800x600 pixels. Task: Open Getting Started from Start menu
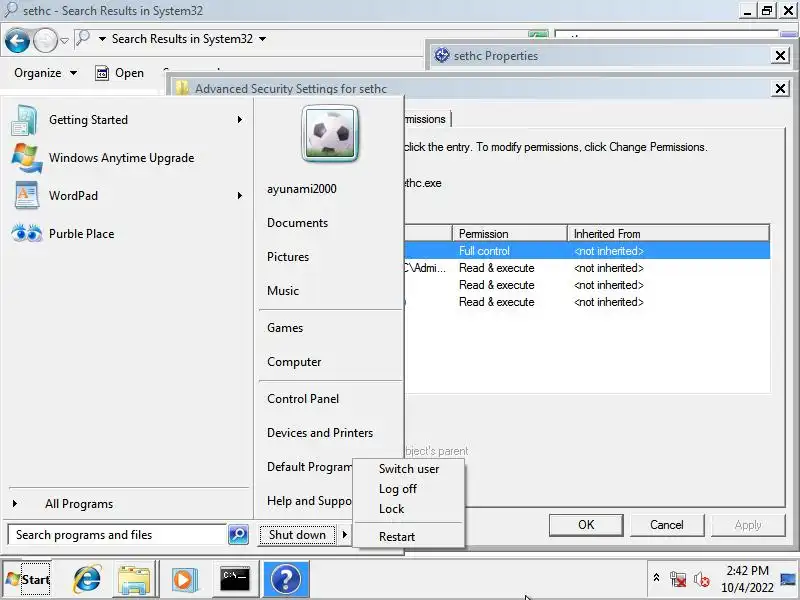tap(125, 120)
